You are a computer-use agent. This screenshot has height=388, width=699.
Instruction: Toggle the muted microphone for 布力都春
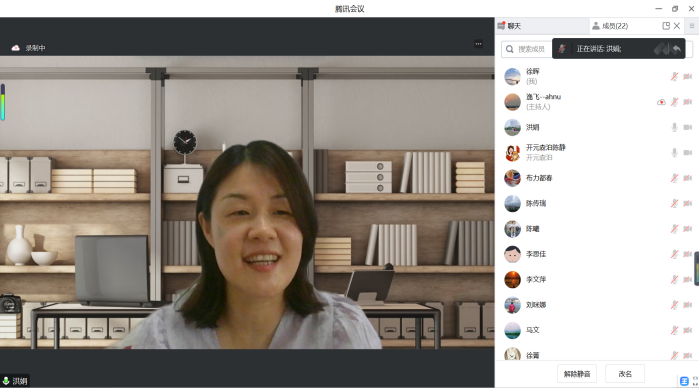click(x=674, y=178)
